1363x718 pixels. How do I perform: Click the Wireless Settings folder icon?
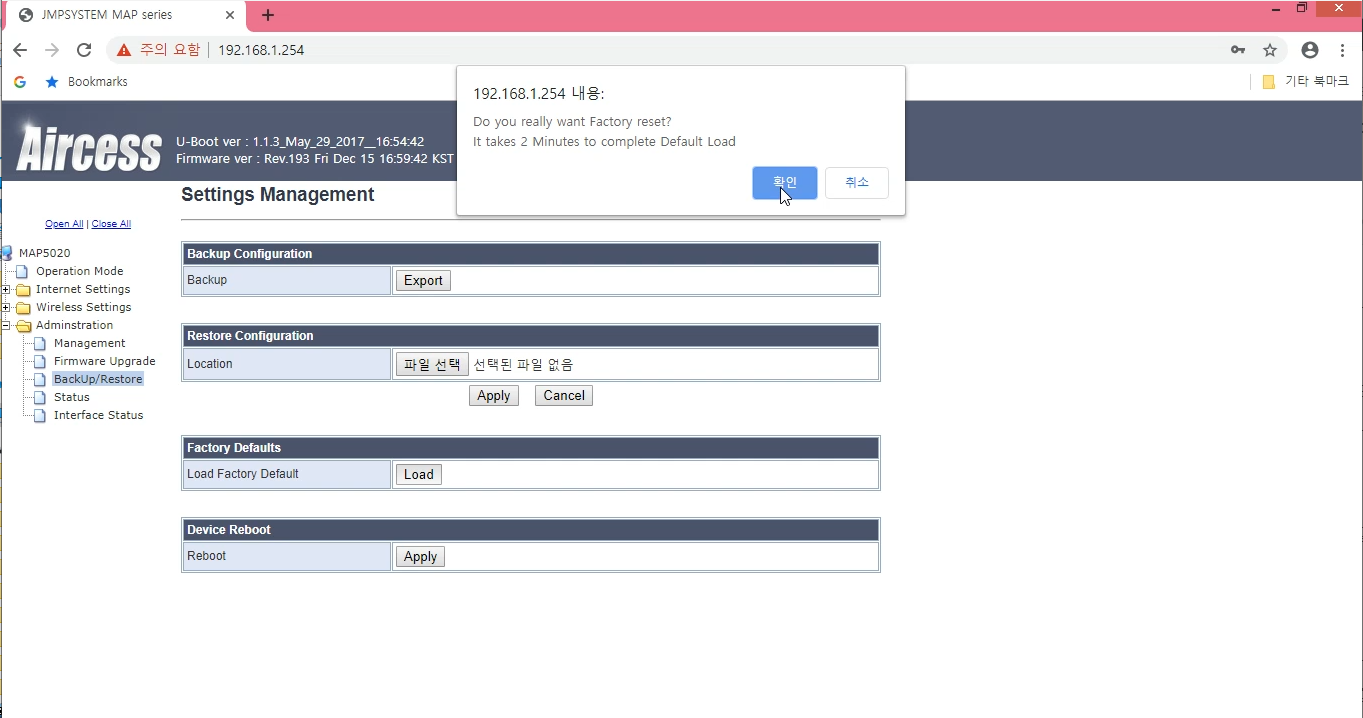click(x=23, y=308)
